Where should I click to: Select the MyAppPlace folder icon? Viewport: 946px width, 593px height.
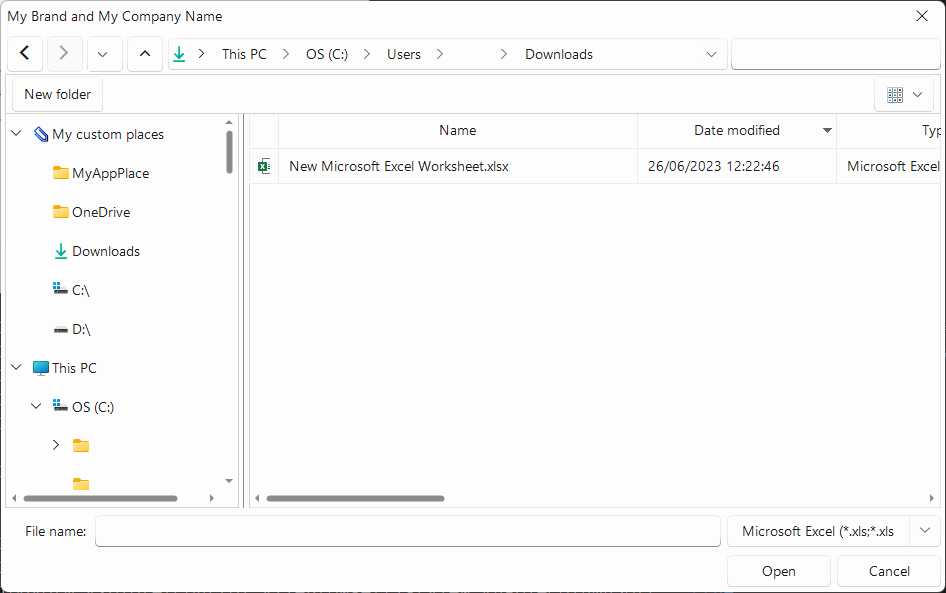(60, 172)
